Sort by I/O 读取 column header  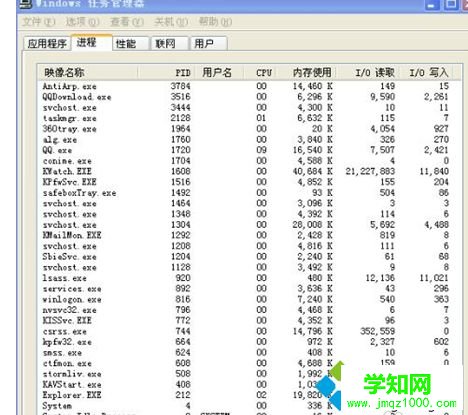pos(369,72)
